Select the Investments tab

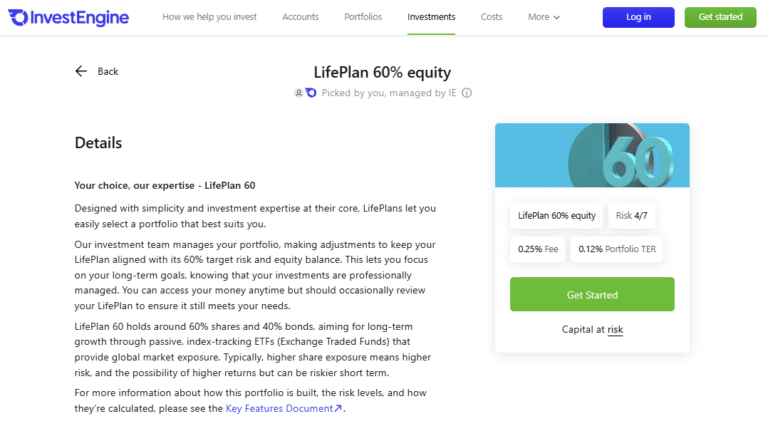pyautogui.click(x=431, y=17)
